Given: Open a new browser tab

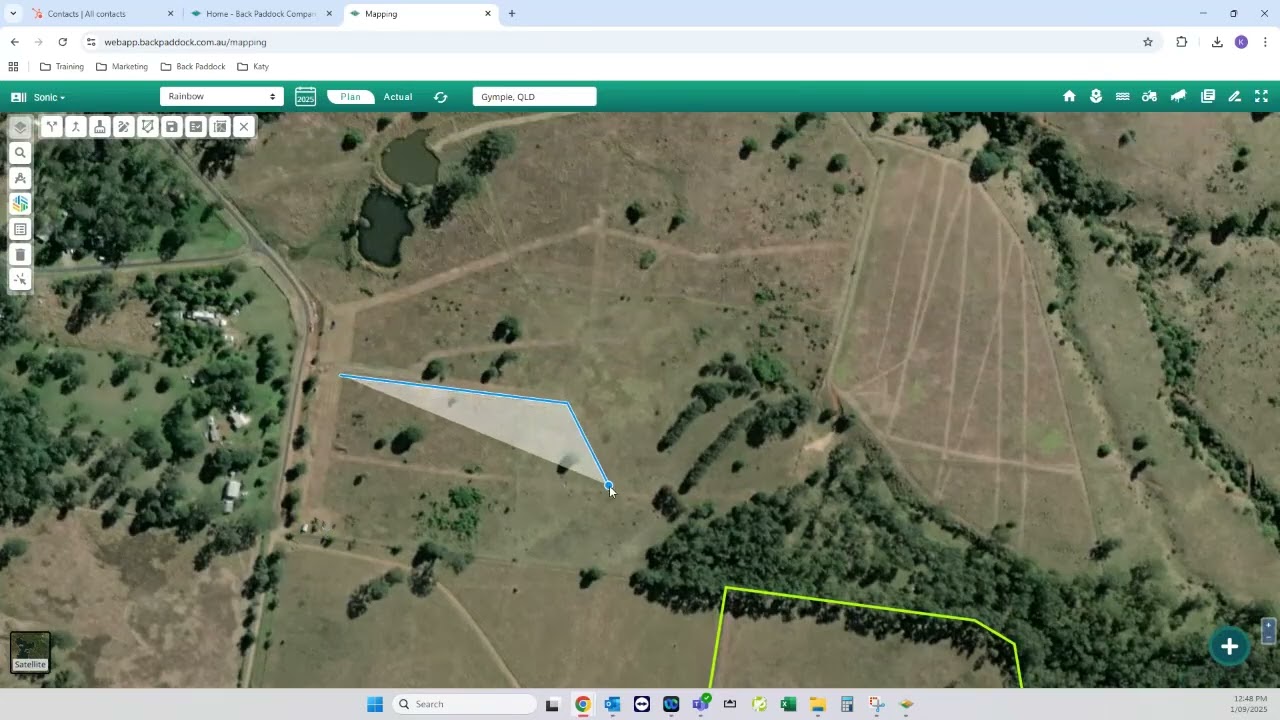Looking at the screenshot, I should [x=512, y=14].
